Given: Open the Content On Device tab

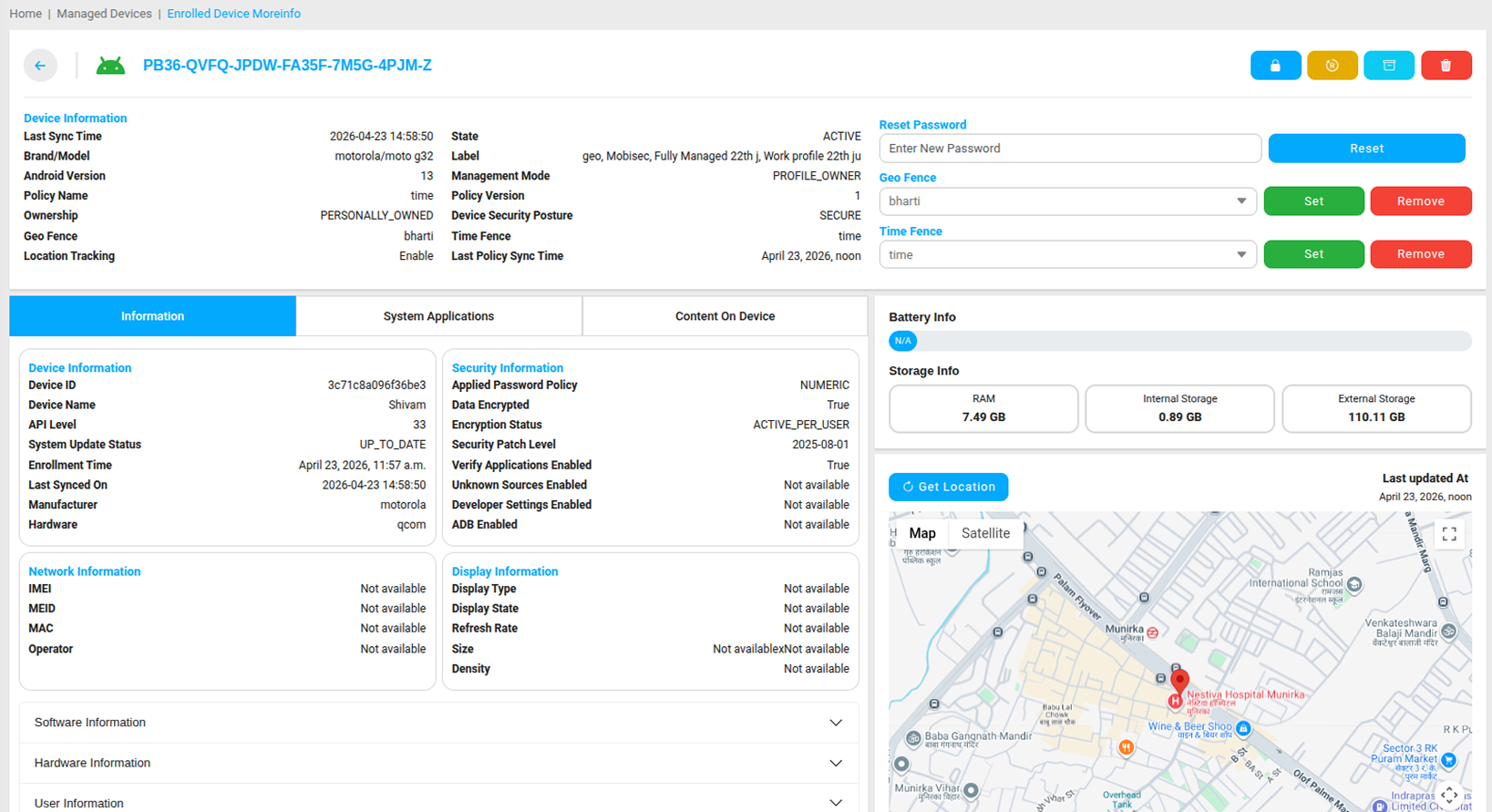Looking at the screenshot, I should point(725,316).
